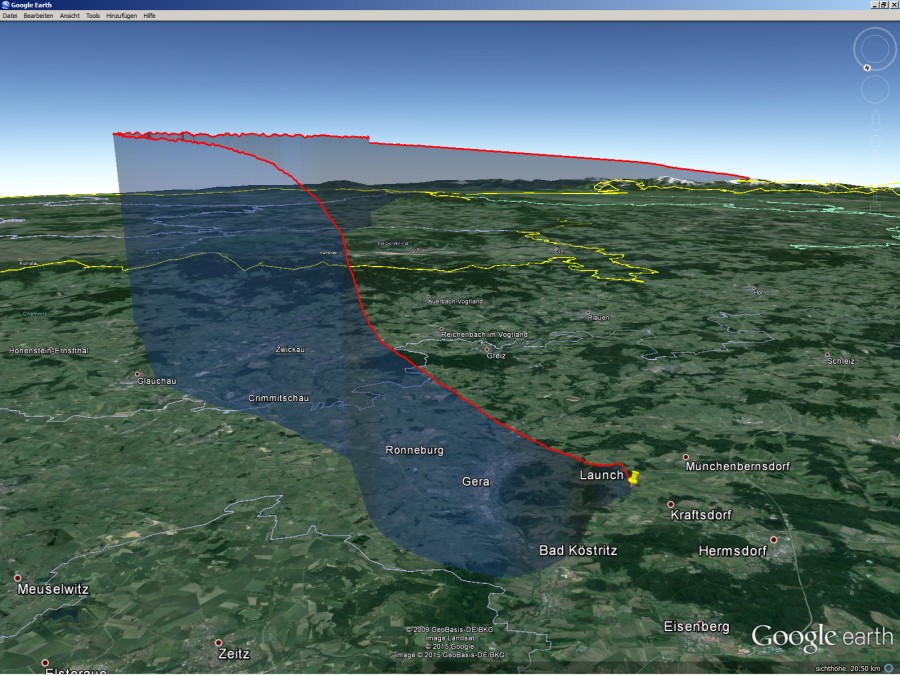Open the Datei menu
The width and height of the screenshot is (900, 675).
pyautogui.click(x=12, y=15)
